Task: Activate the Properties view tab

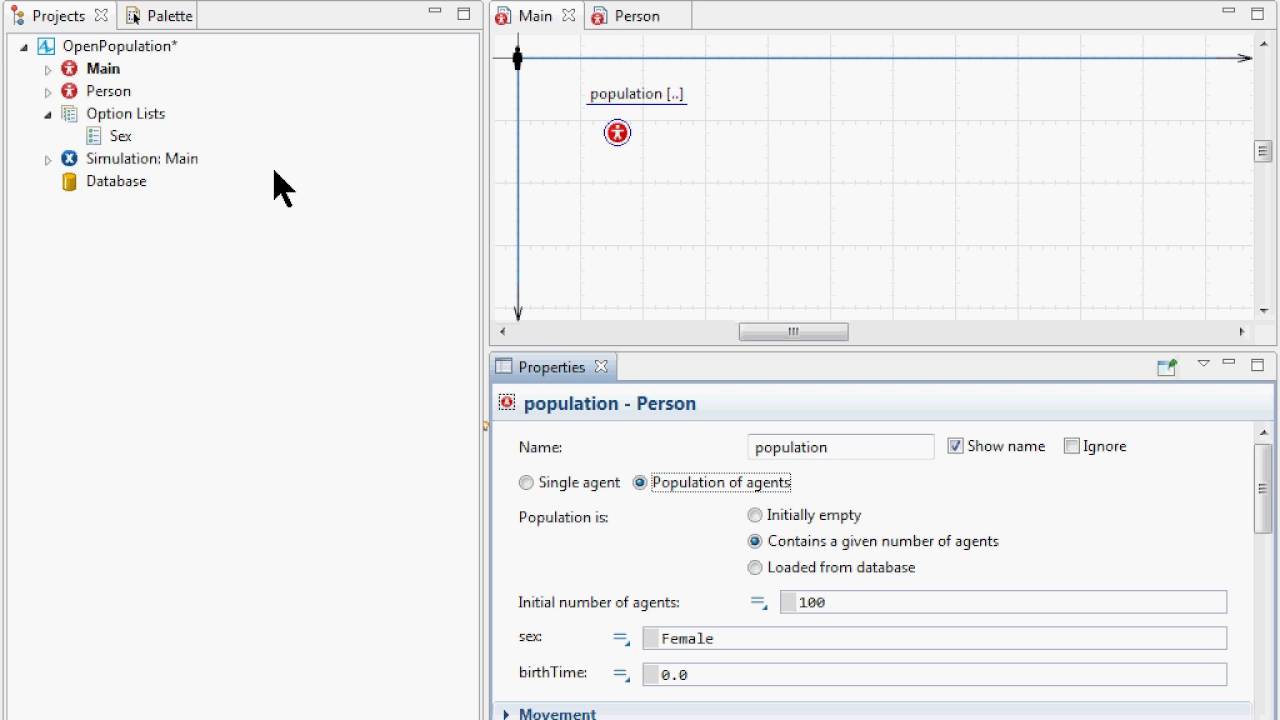Action: pos(551,367)
